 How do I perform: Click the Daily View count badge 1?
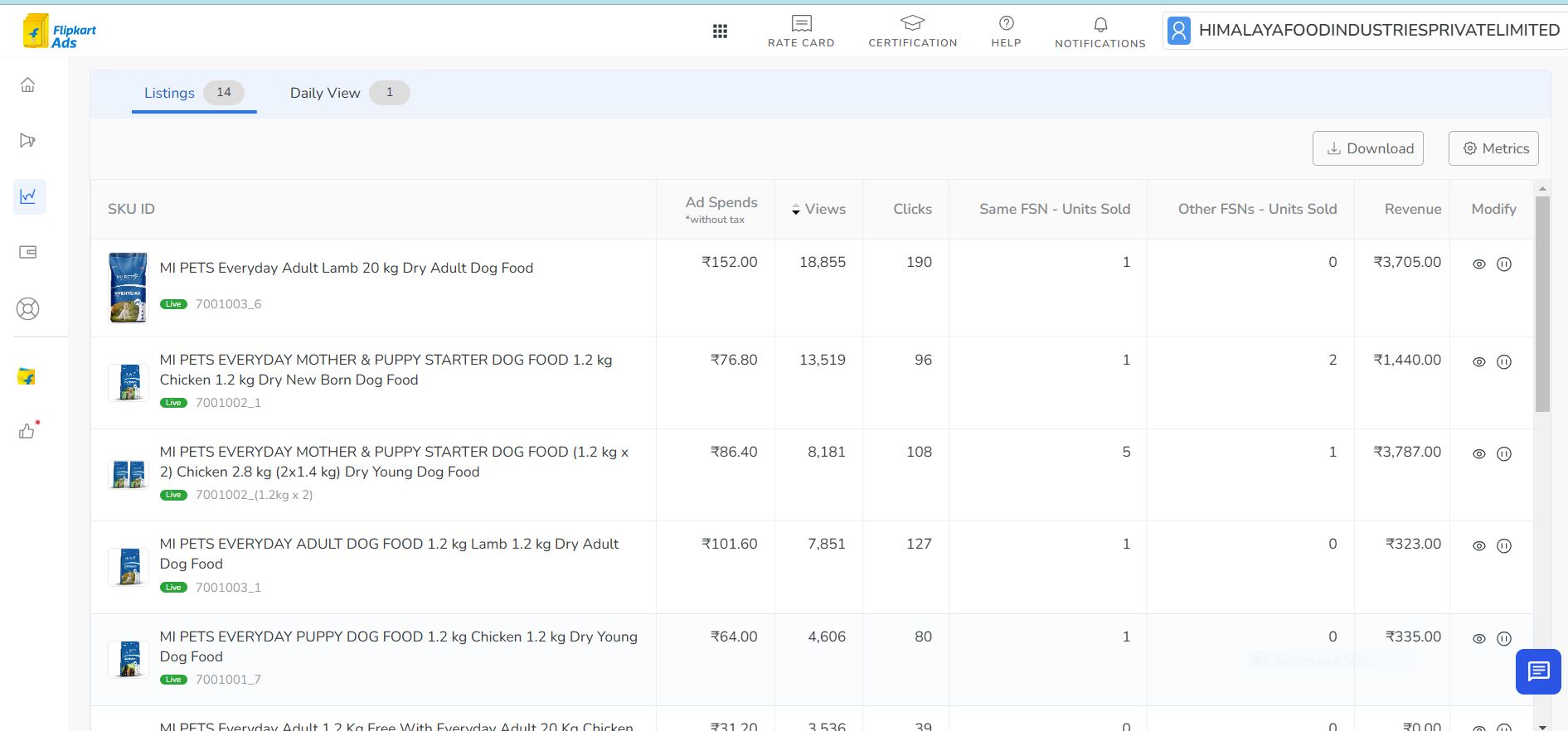[390, 93]
